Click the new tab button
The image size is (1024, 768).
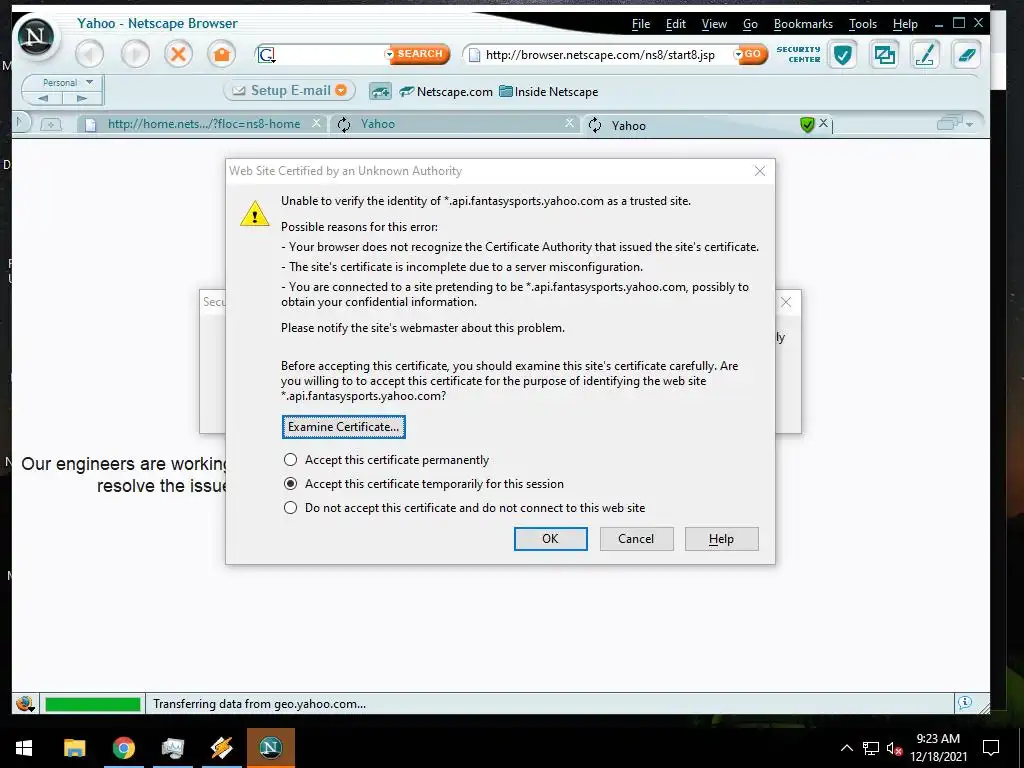point(51,124)
